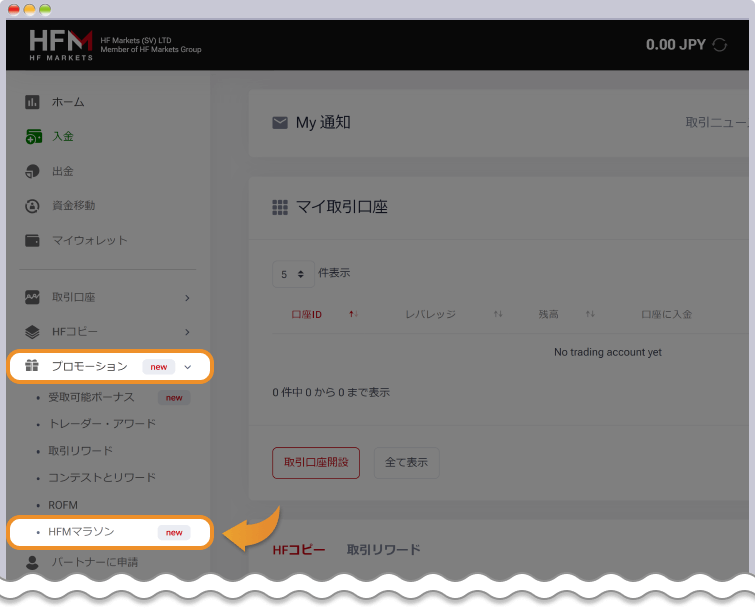Click the 0 件中 0 から 0 まで表示 text
Image resolution: width=755 pixels, height=610 pixels.
[x=331, y=393]
